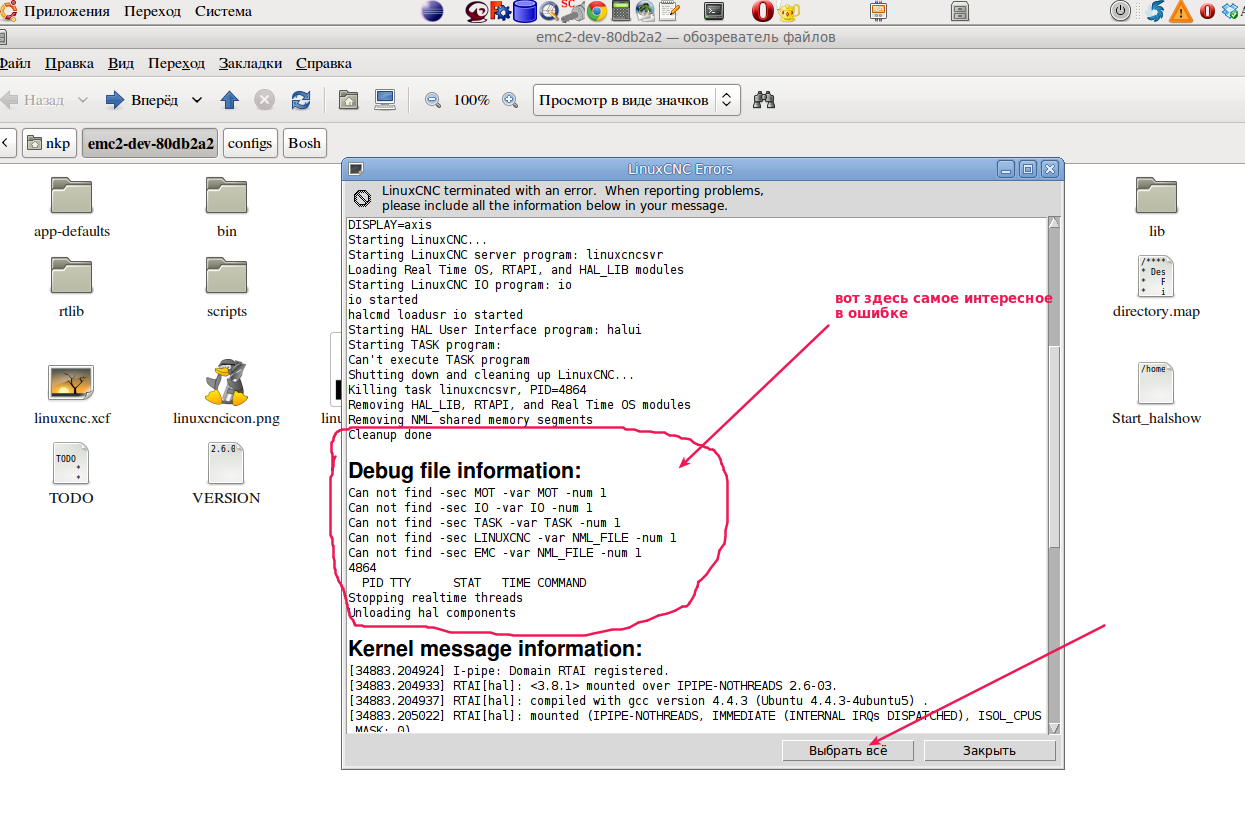Open the Вид menu

[121, 63]
